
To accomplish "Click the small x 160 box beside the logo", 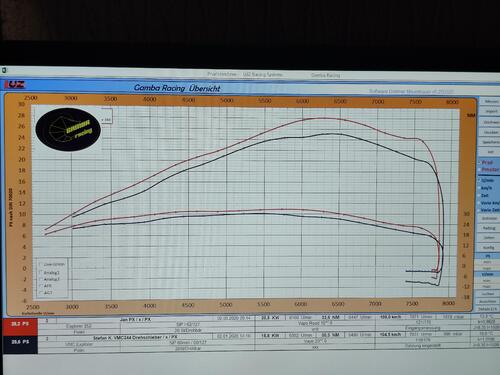I will [107, 116].
